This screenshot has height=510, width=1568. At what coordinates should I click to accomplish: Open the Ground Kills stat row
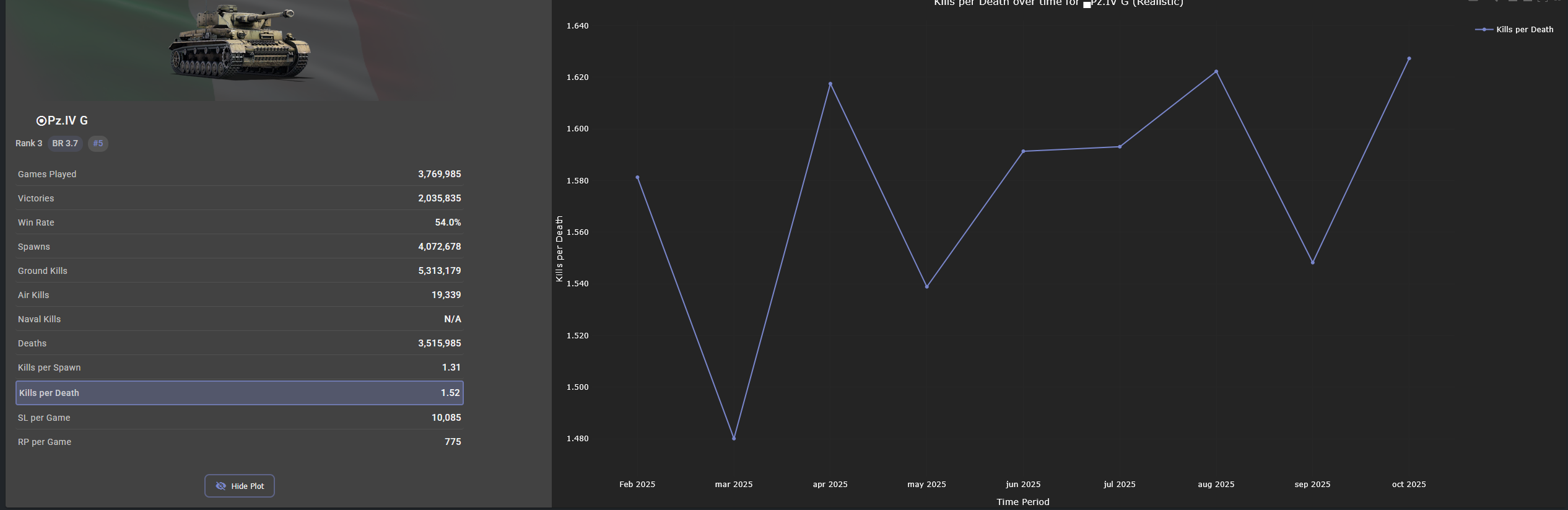[x=239, y=271]
